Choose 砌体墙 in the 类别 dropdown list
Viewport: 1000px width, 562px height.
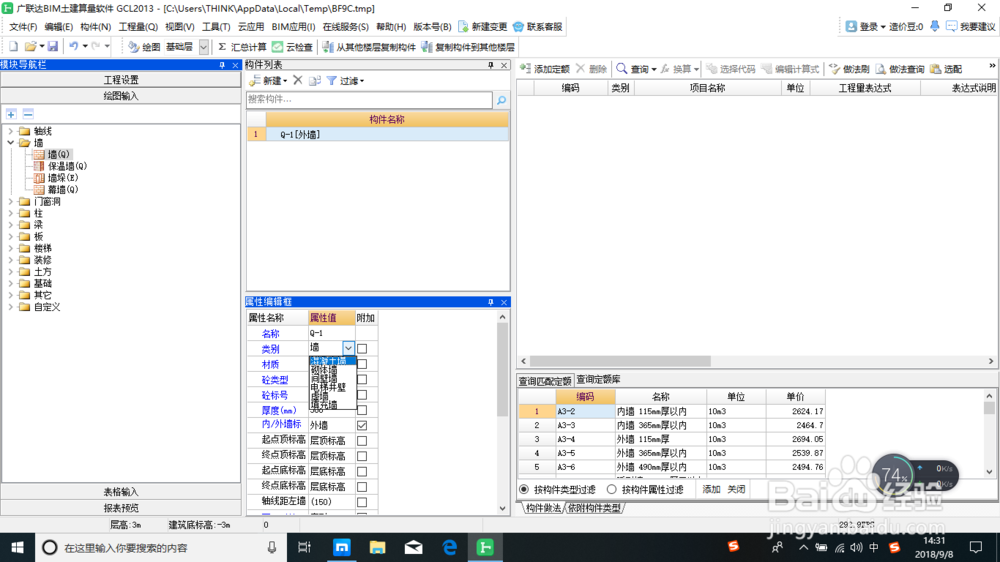click(325, 369)
